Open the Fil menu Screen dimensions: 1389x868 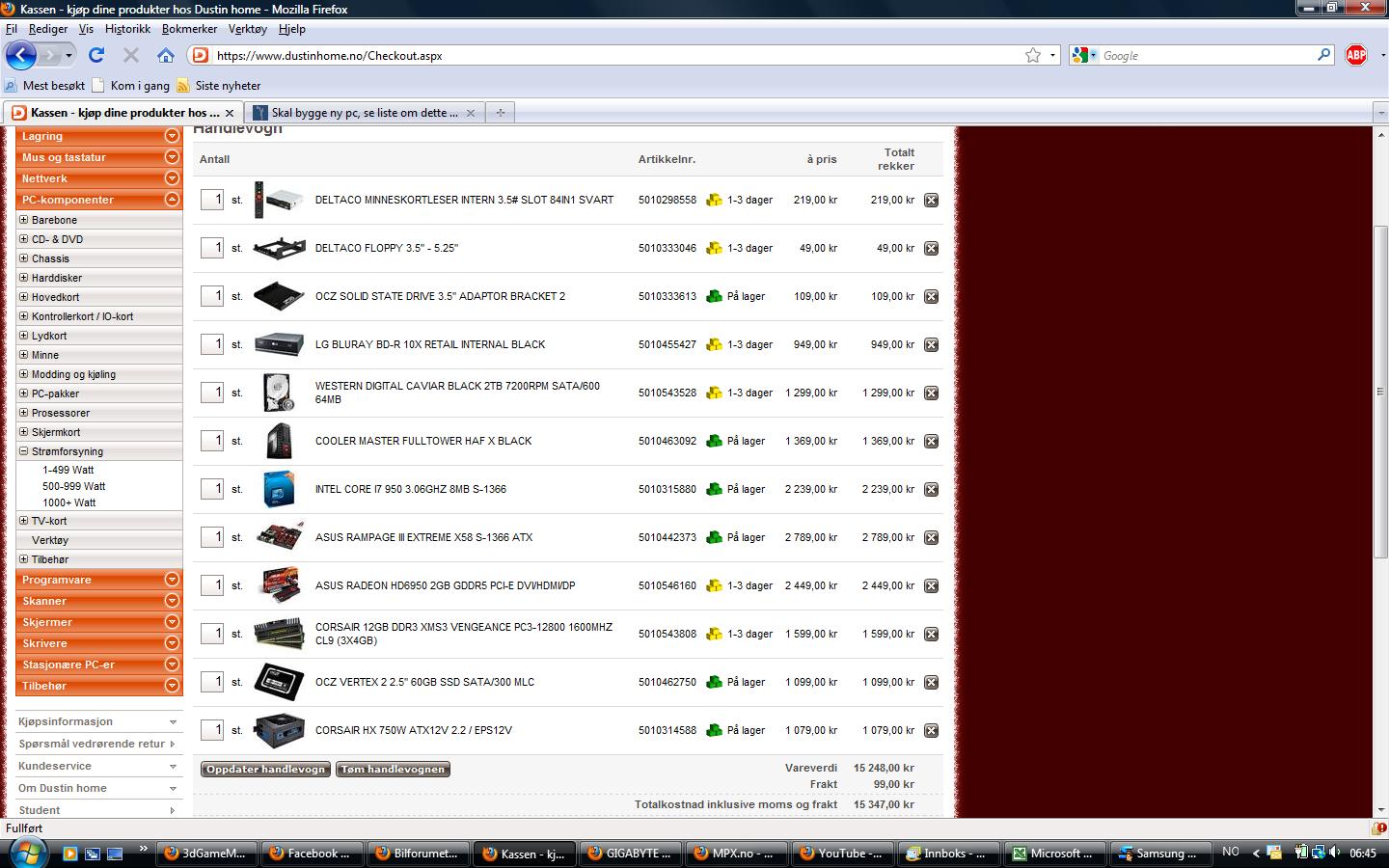[x=12, y=29]
